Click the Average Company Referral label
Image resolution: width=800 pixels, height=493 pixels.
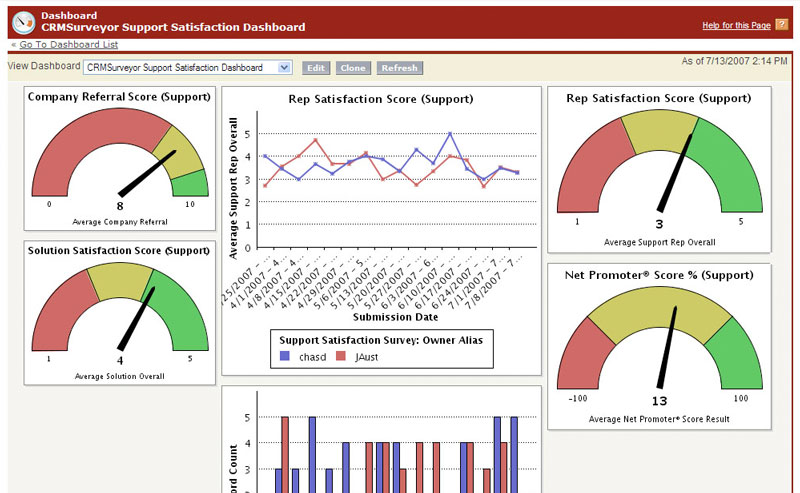pyautogui.click(x=120, y=222)
